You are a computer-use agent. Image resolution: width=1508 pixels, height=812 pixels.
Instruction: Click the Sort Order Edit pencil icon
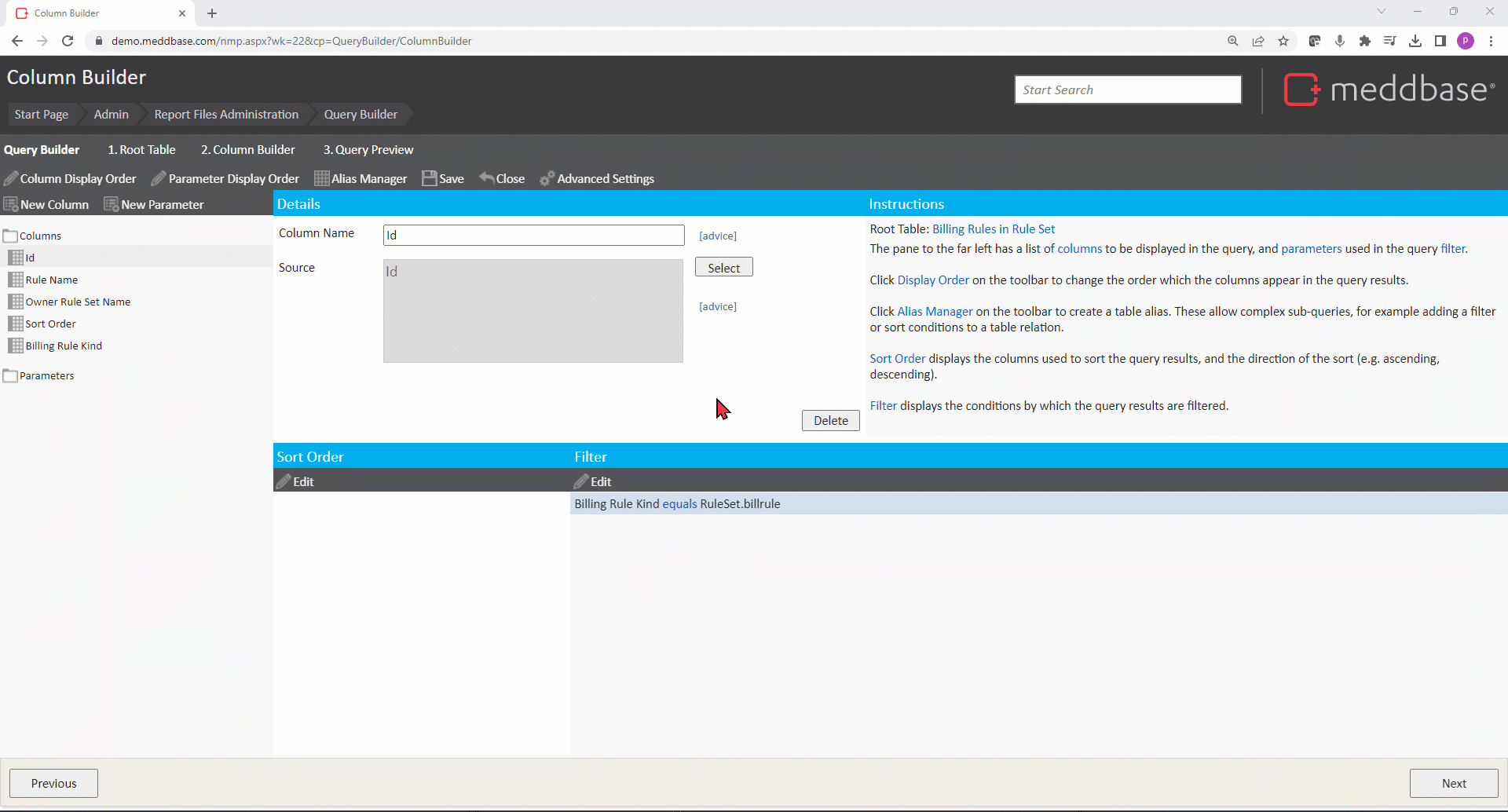click(x=284, y=481)
